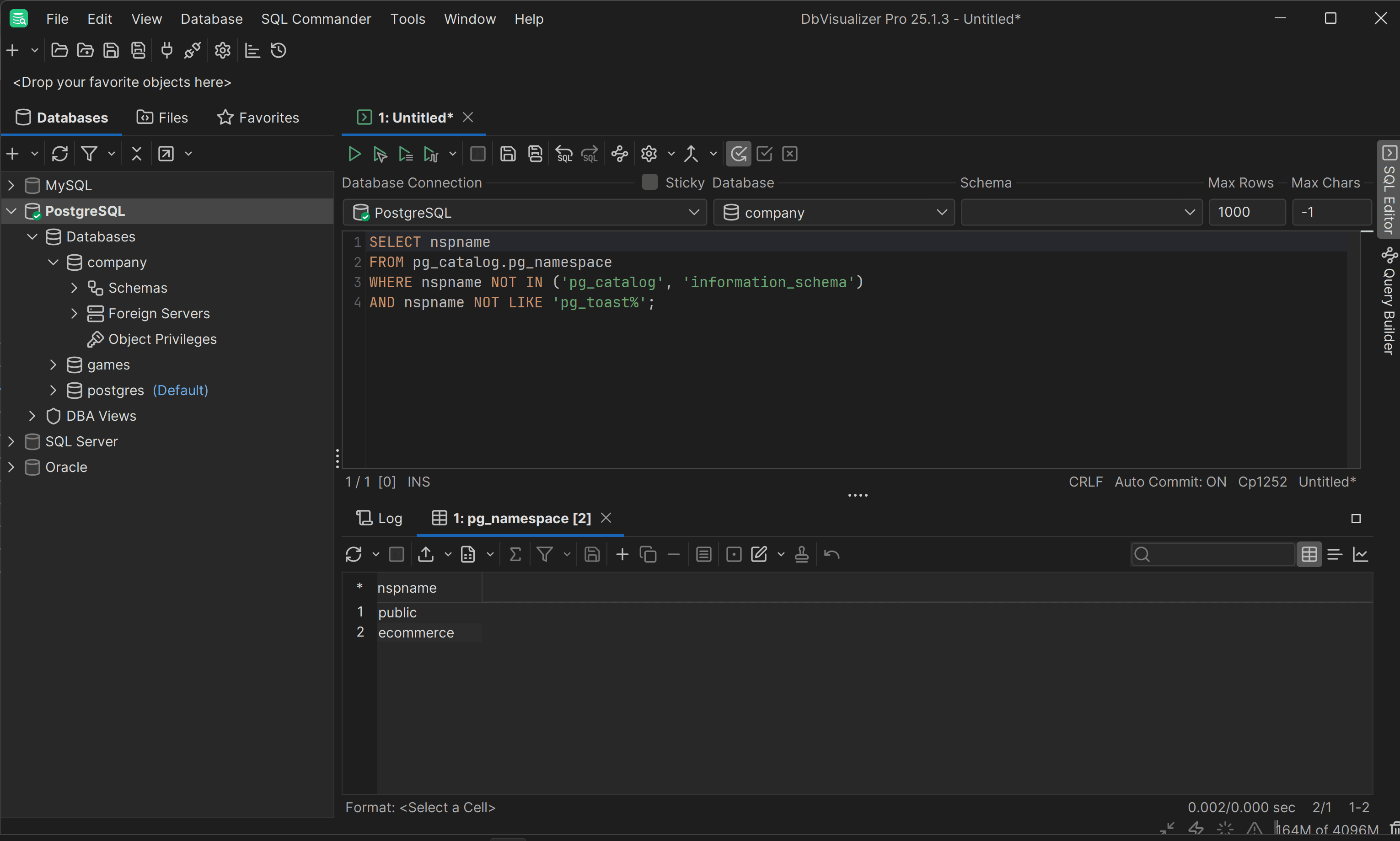Switch result view to chart icon
This screenshot has height=841, width=1400.
[1360, 554]
